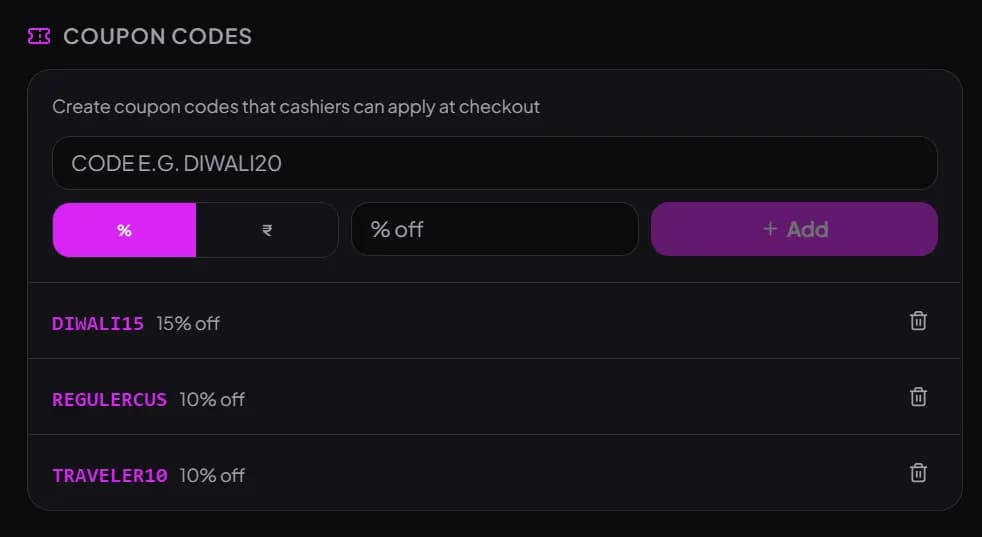Image resolution: width=982 pixels, height=537 pixels.
Task: Select the DIWALI15 code text
Action: 98,323
